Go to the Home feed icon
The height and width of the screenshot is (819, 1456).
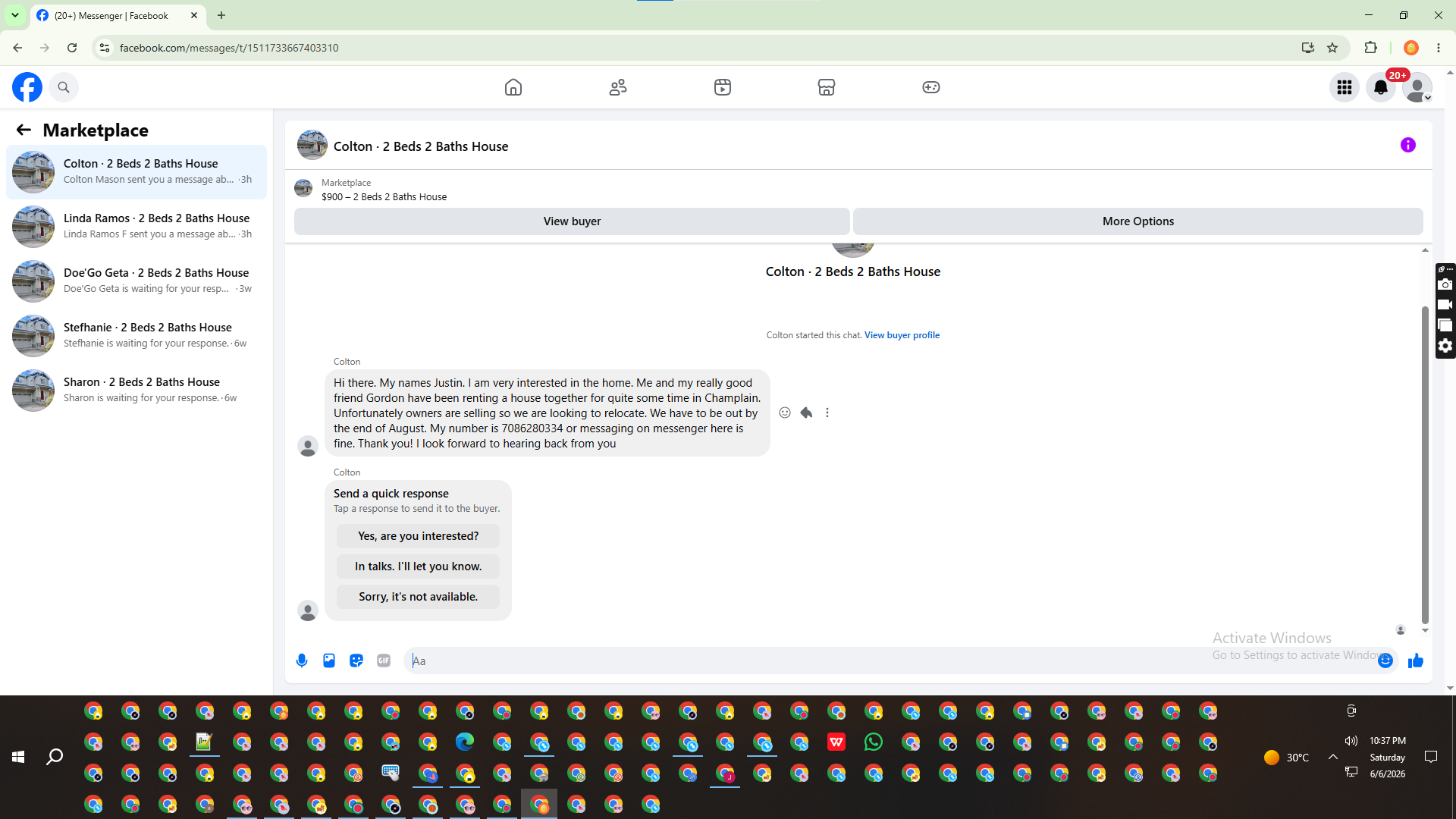coord(513,87)
